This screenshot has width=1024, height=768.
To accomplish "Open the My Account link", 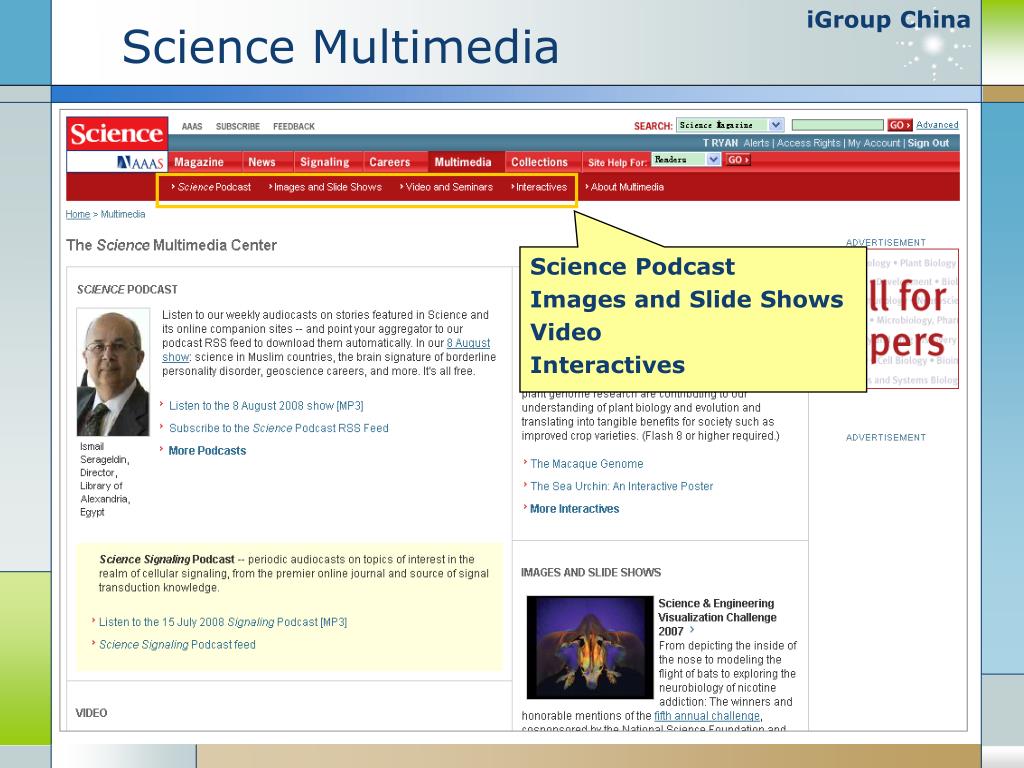I will 874,143.
